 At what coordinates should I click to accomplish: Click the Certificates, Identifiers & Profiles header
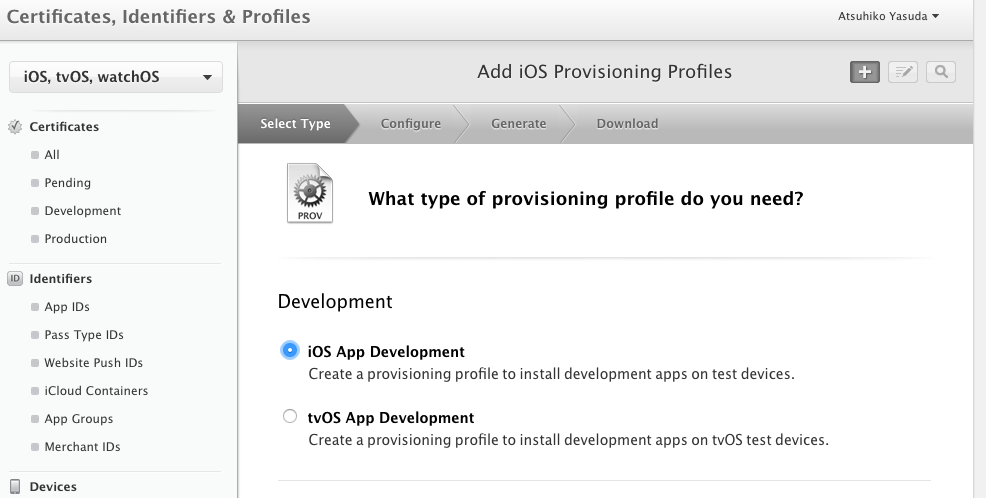pos(158,16)
